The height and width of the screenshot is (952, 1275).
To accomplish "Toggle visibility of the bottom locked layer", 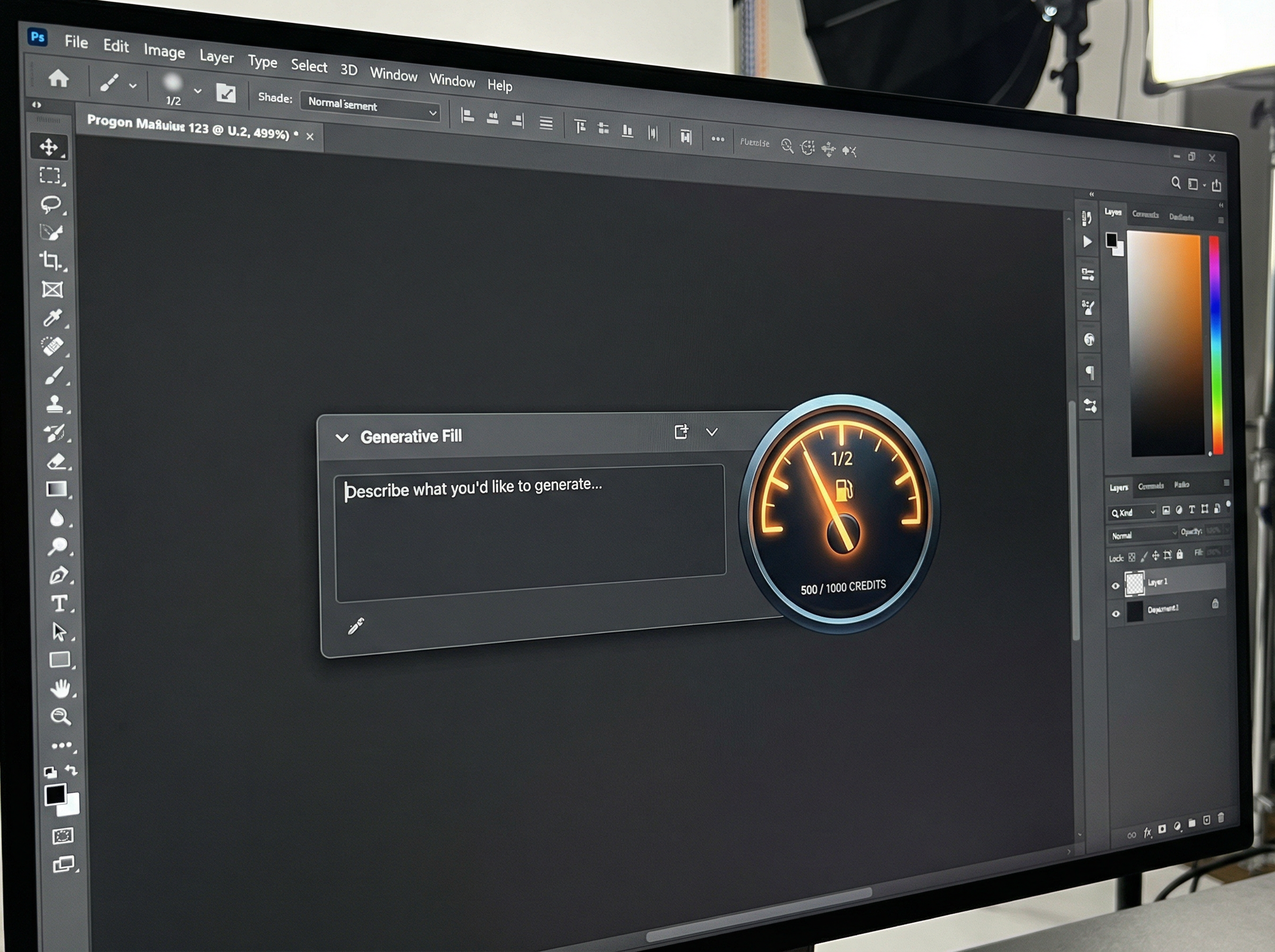I will tap(1116, 614).
